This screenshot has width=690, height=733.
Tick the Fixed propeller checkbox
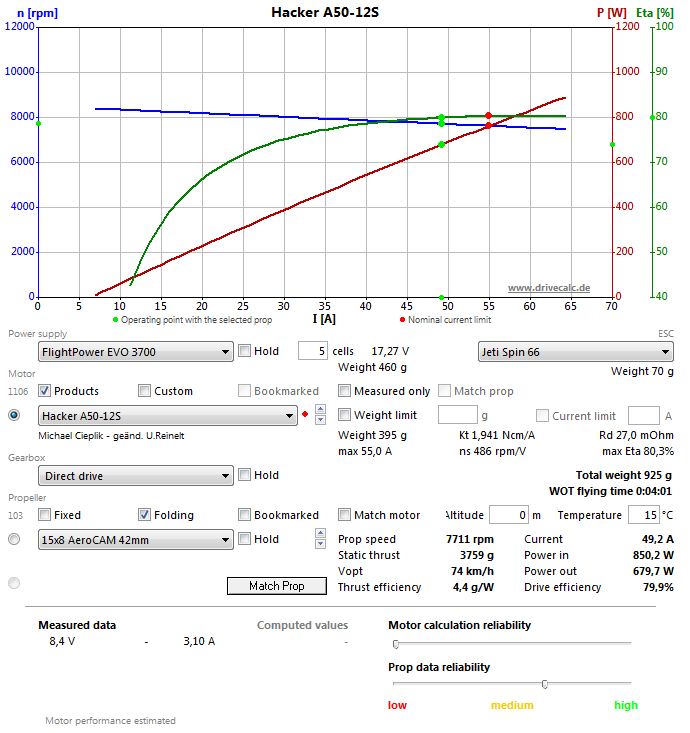pyautogui.click(x=45, y=515)
